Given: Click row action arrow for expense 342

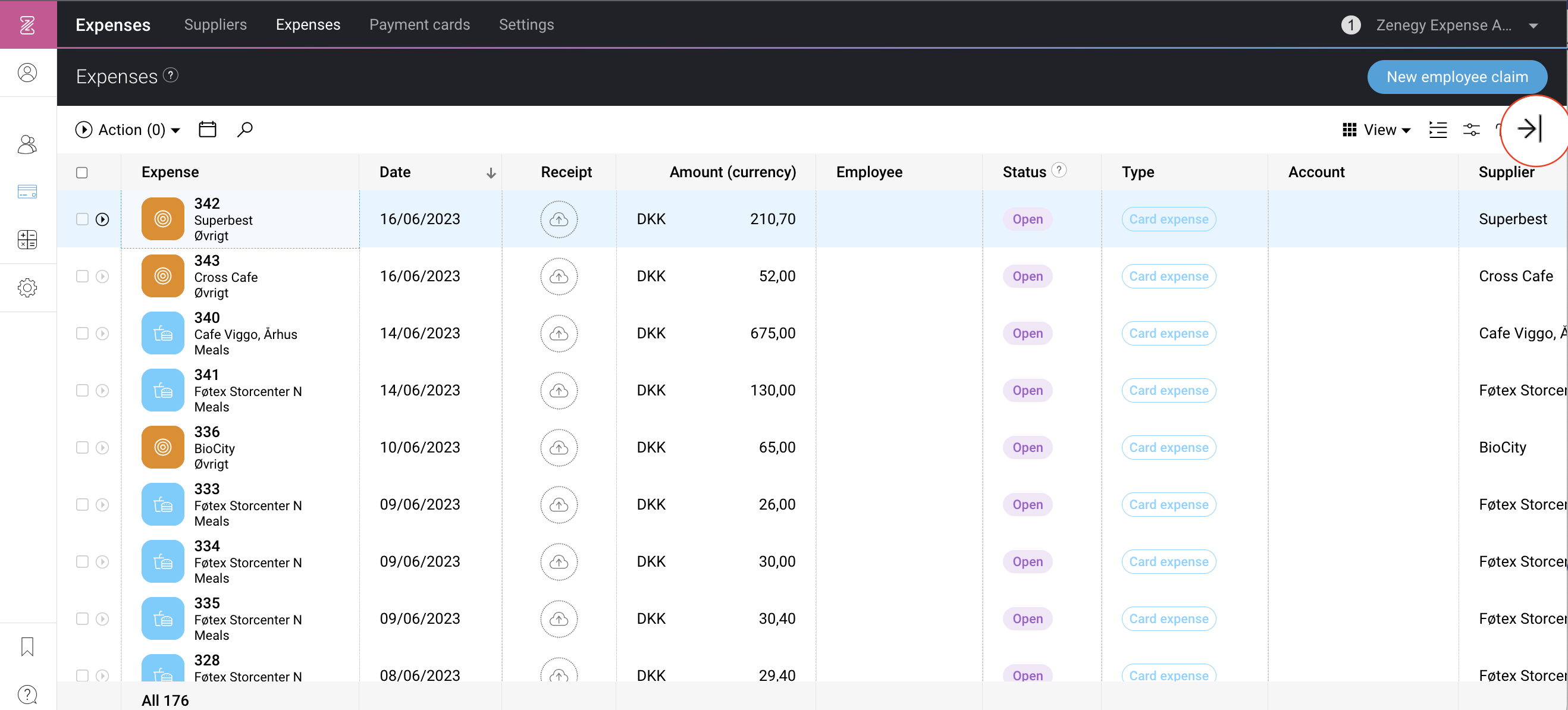Looking at the screenshot, I should pos(102,219).
